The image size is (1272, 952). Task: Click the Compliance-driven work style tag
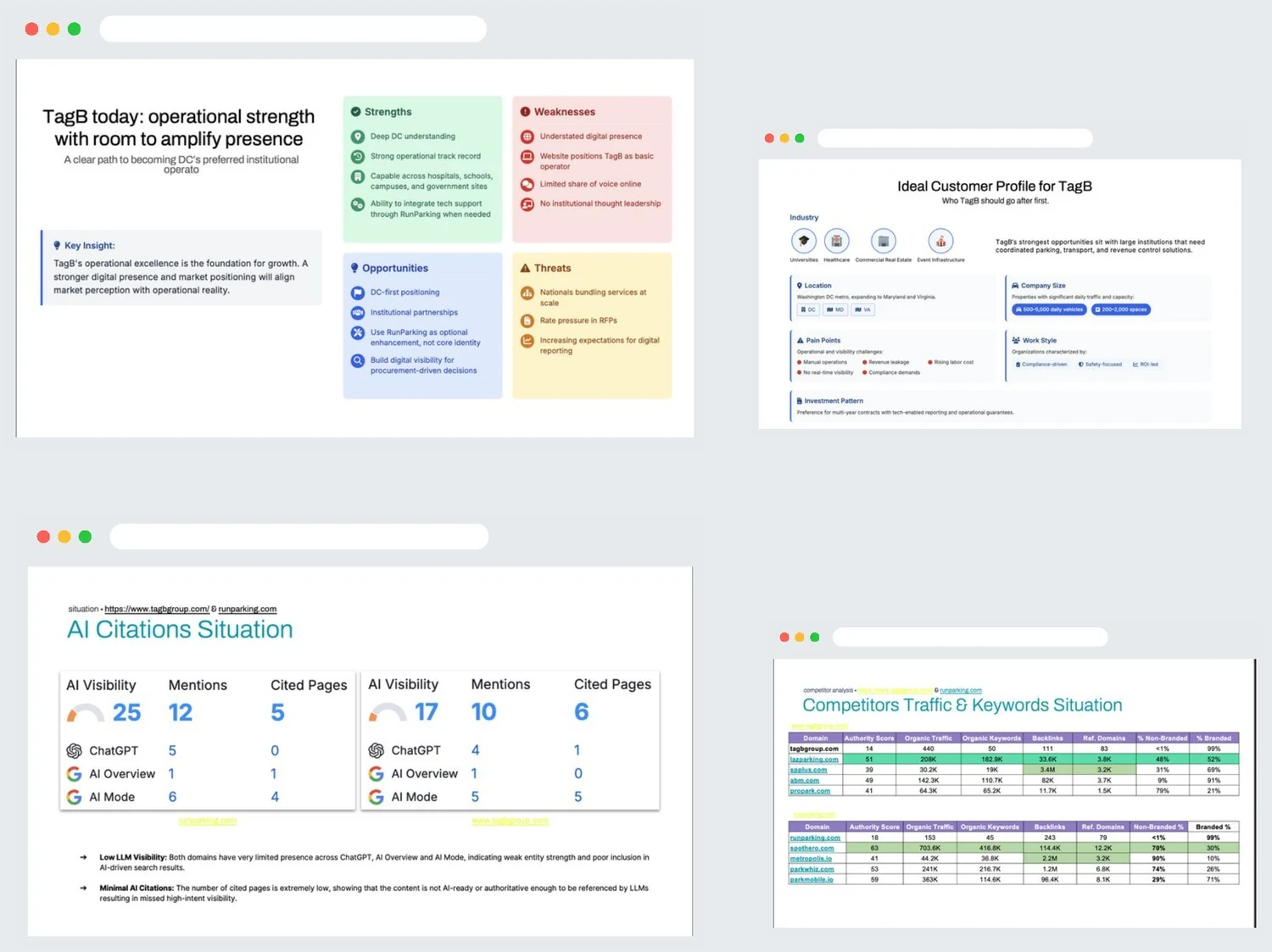(x=1041, y=365)
